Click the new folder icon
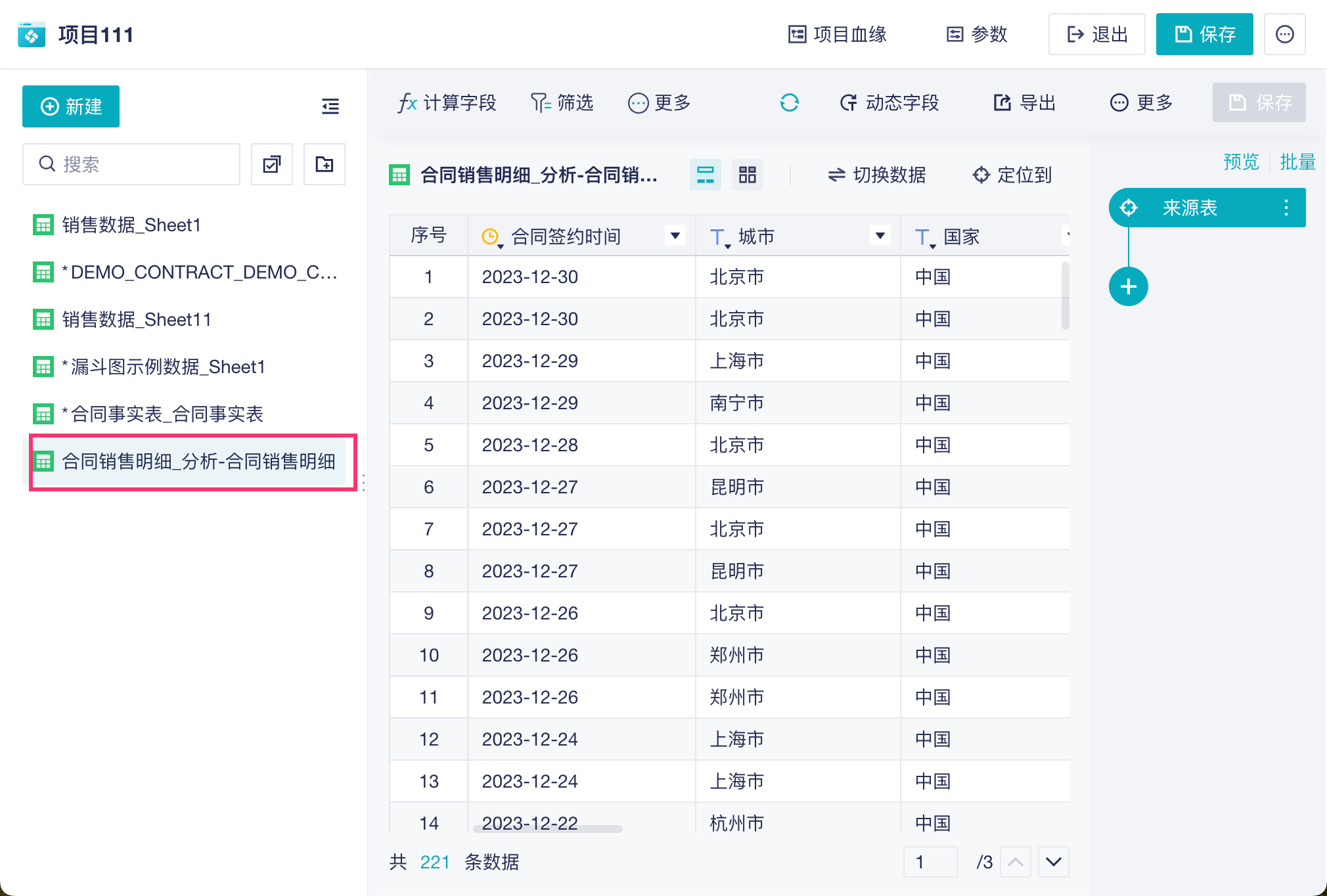 324,164
